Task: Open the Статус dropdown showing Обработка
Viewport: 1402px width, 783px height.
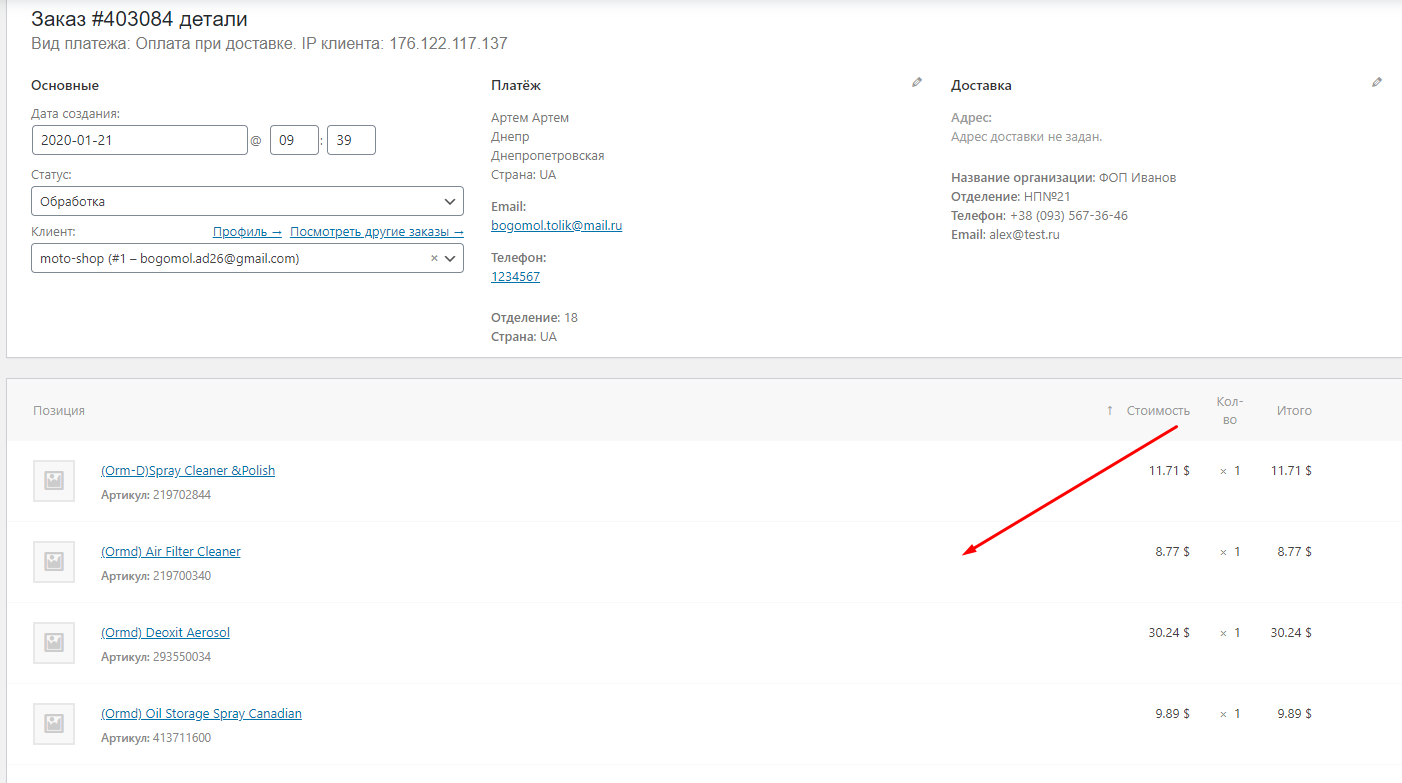Action: pyautogui.click(x=247, y=201)
